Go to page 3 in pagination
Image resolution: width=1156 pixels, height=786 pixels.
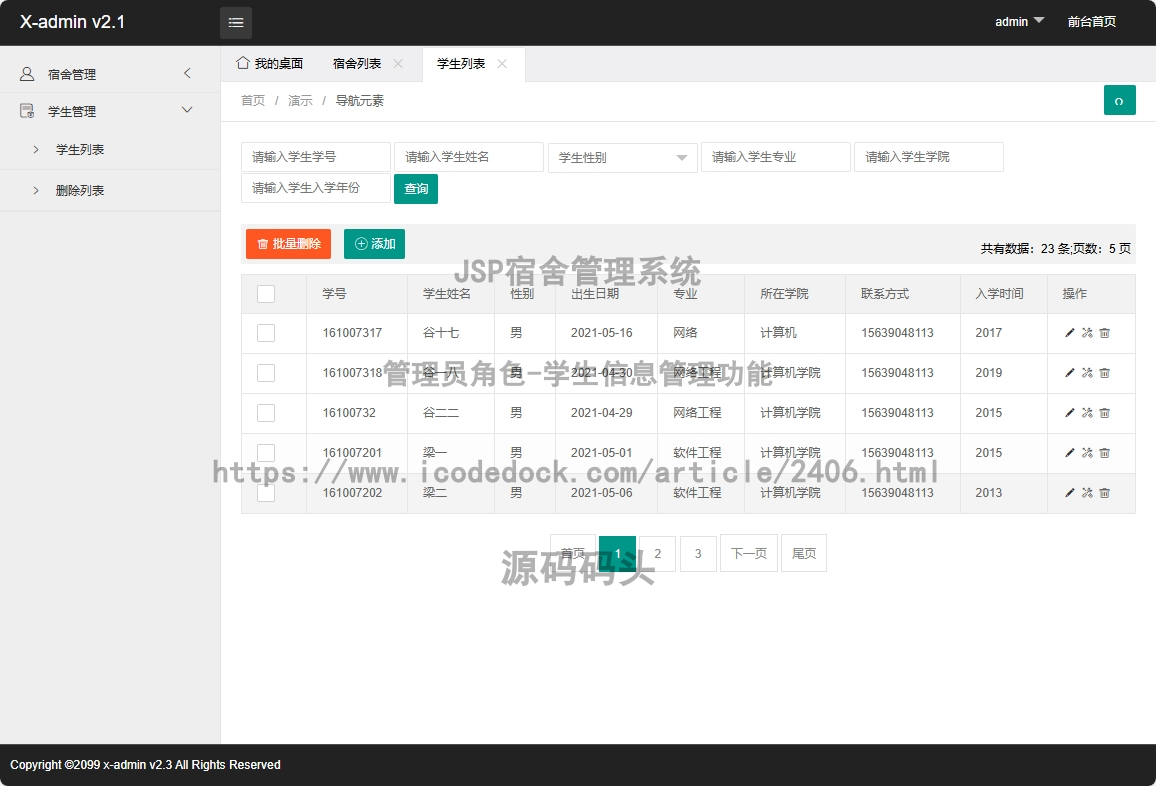click(698, 553)
